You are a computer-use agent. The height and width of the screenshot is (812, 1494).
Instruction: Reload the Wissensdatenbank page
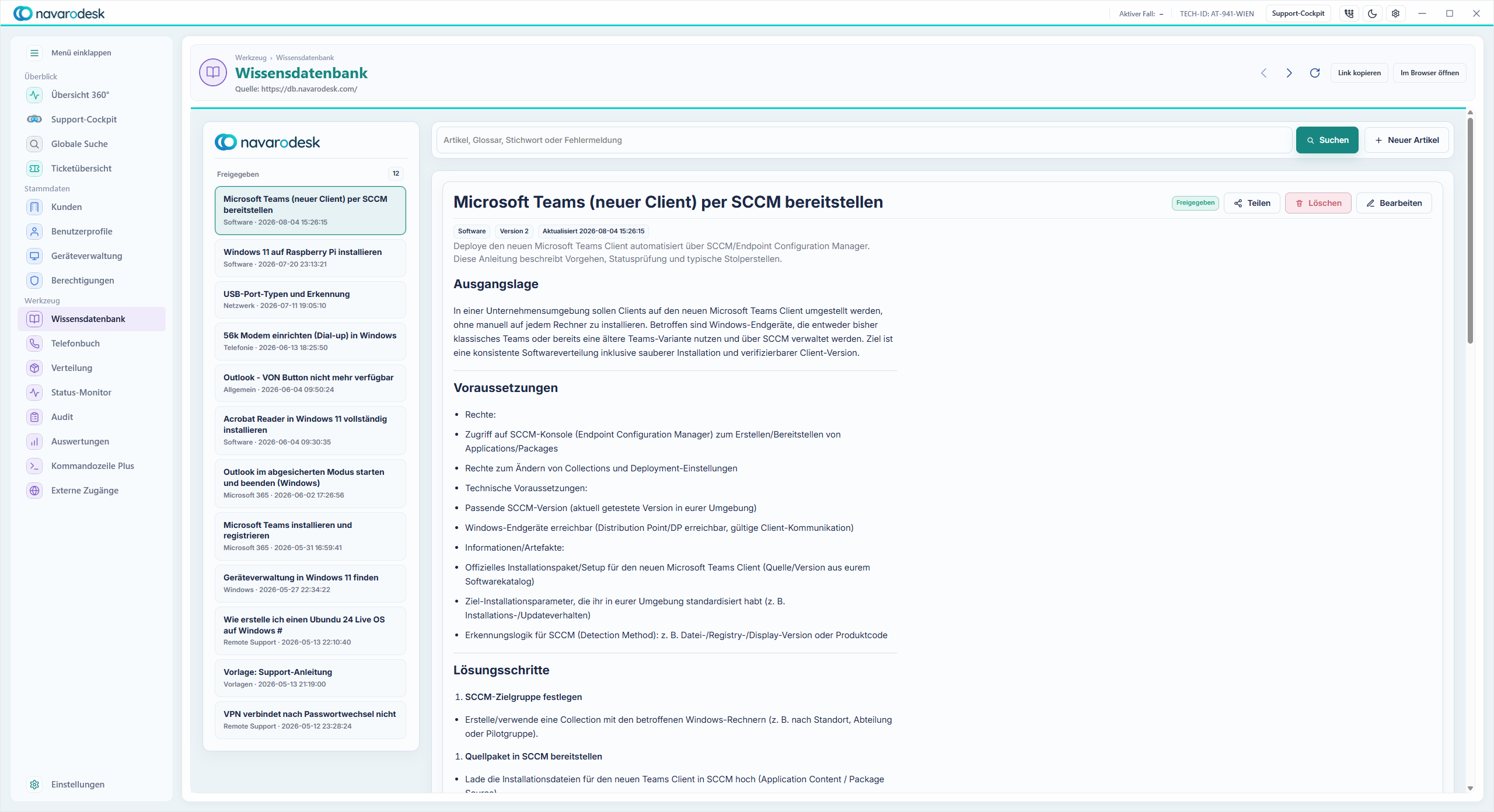pyautogui.click(x=1315, y=73)
